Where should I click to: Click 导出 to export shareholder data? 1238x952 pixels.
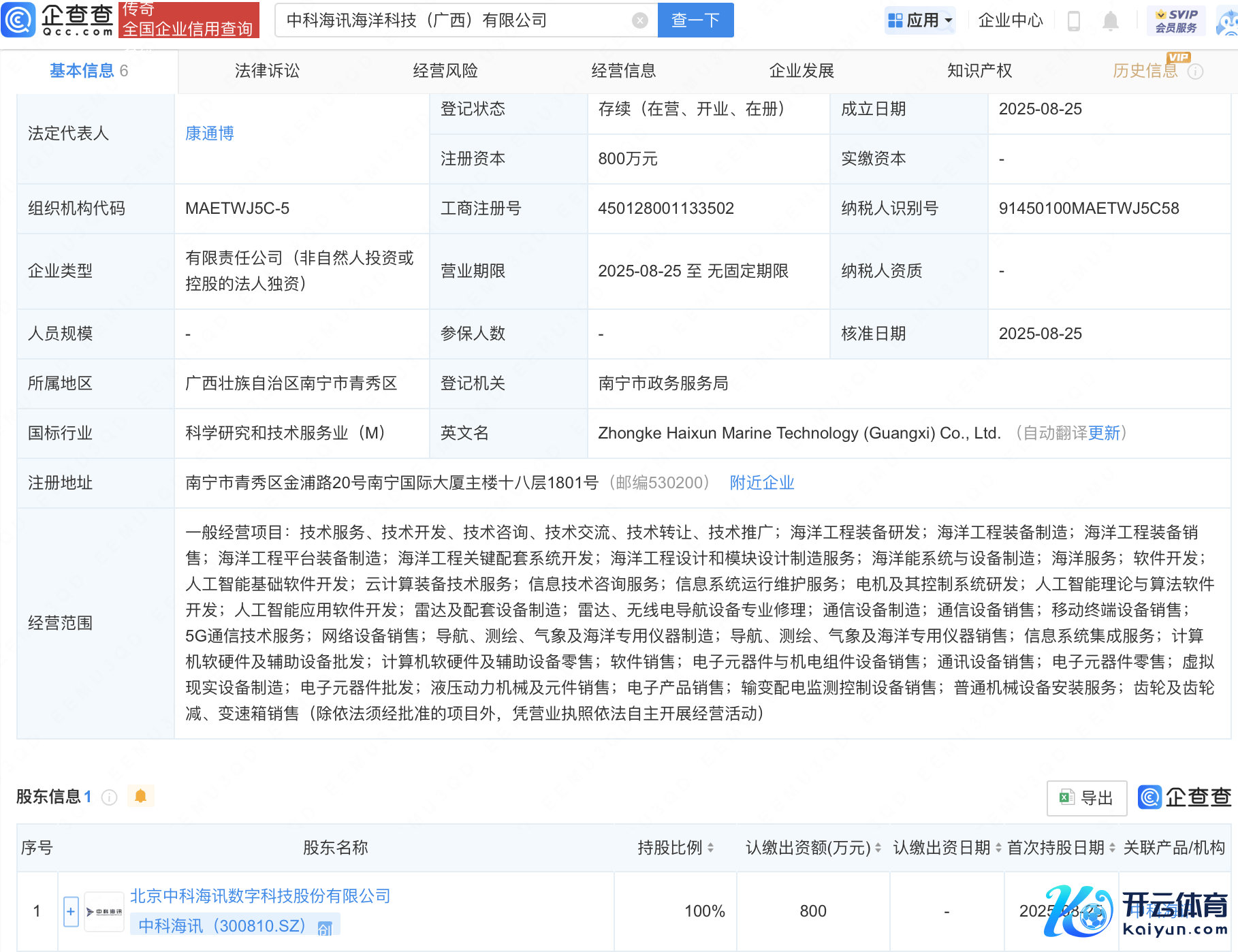[1087, 797]
